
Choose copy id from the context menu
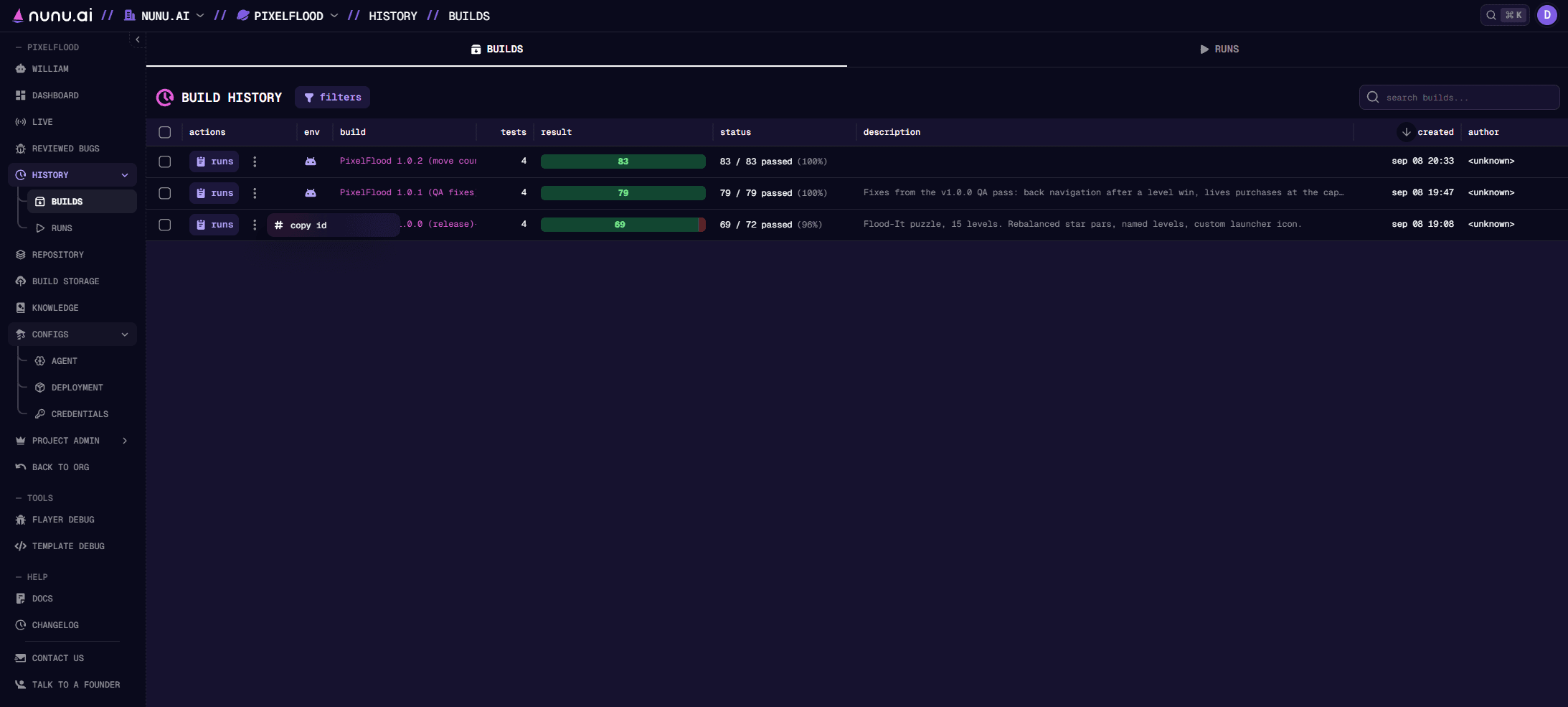coord(334,225)
